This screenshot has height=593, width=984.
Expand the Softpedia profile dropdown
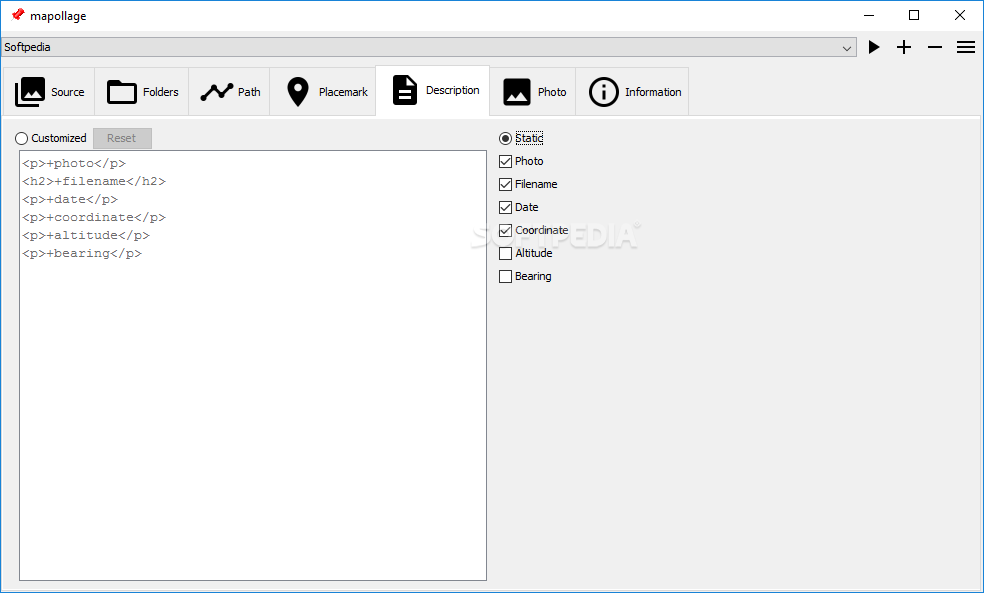[x=429, y=47]
